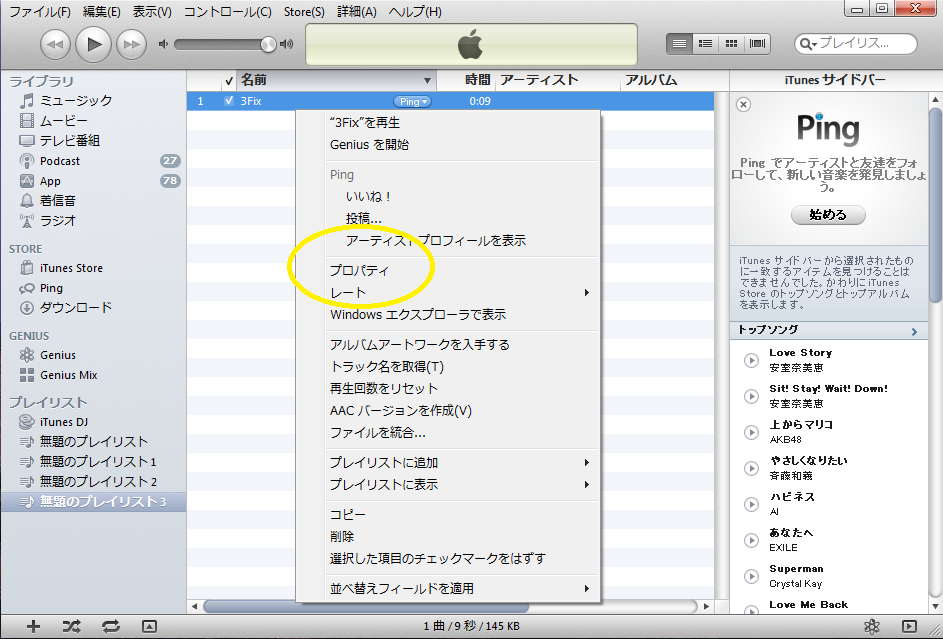Choose プロパティ in context menu
943x639 pixels.
[359, 271]
